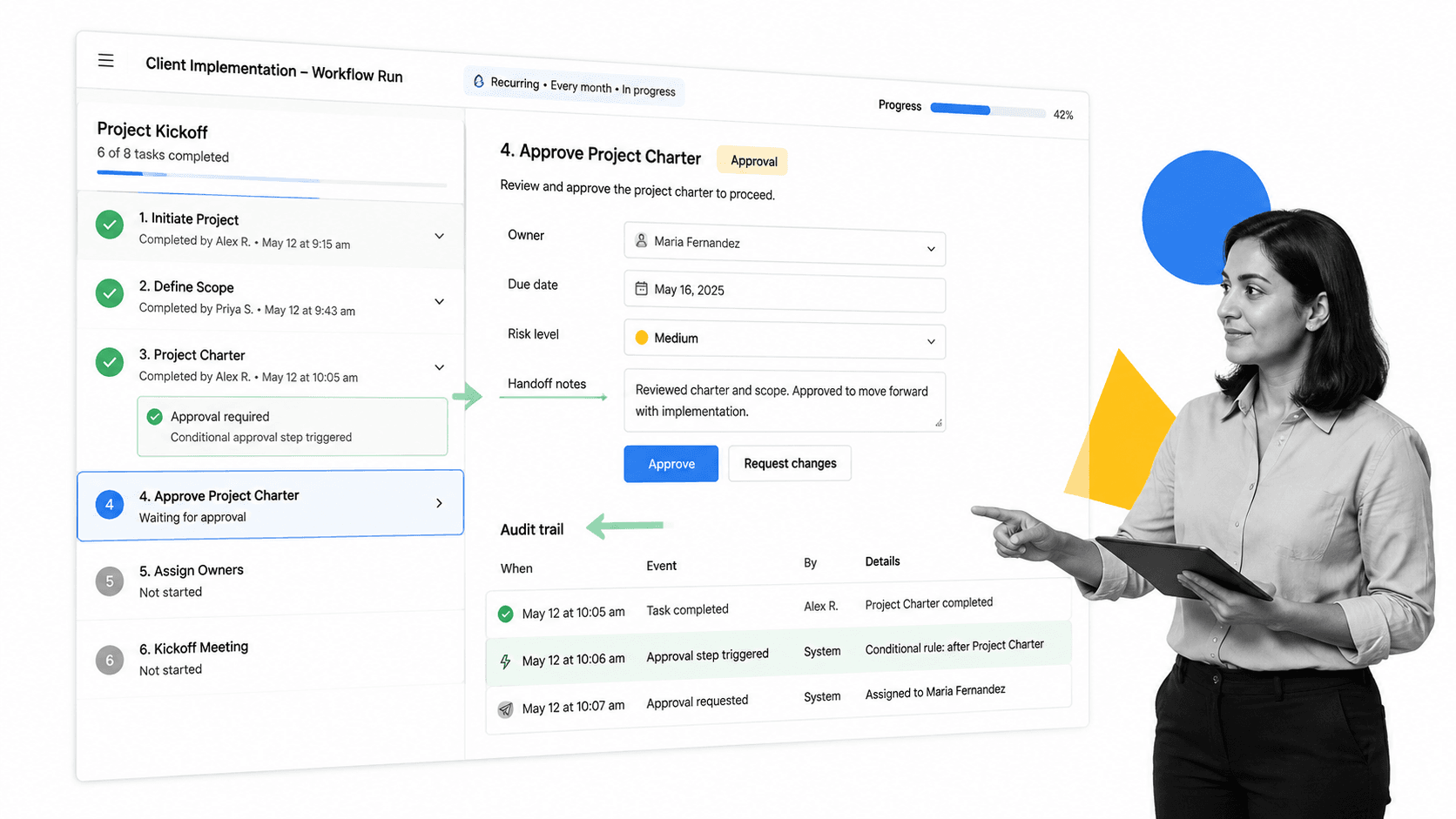This screenshot has height=819, width=1456.
Task: Click '6 of 8 tasks completed' text
Action: coord(163,155)
